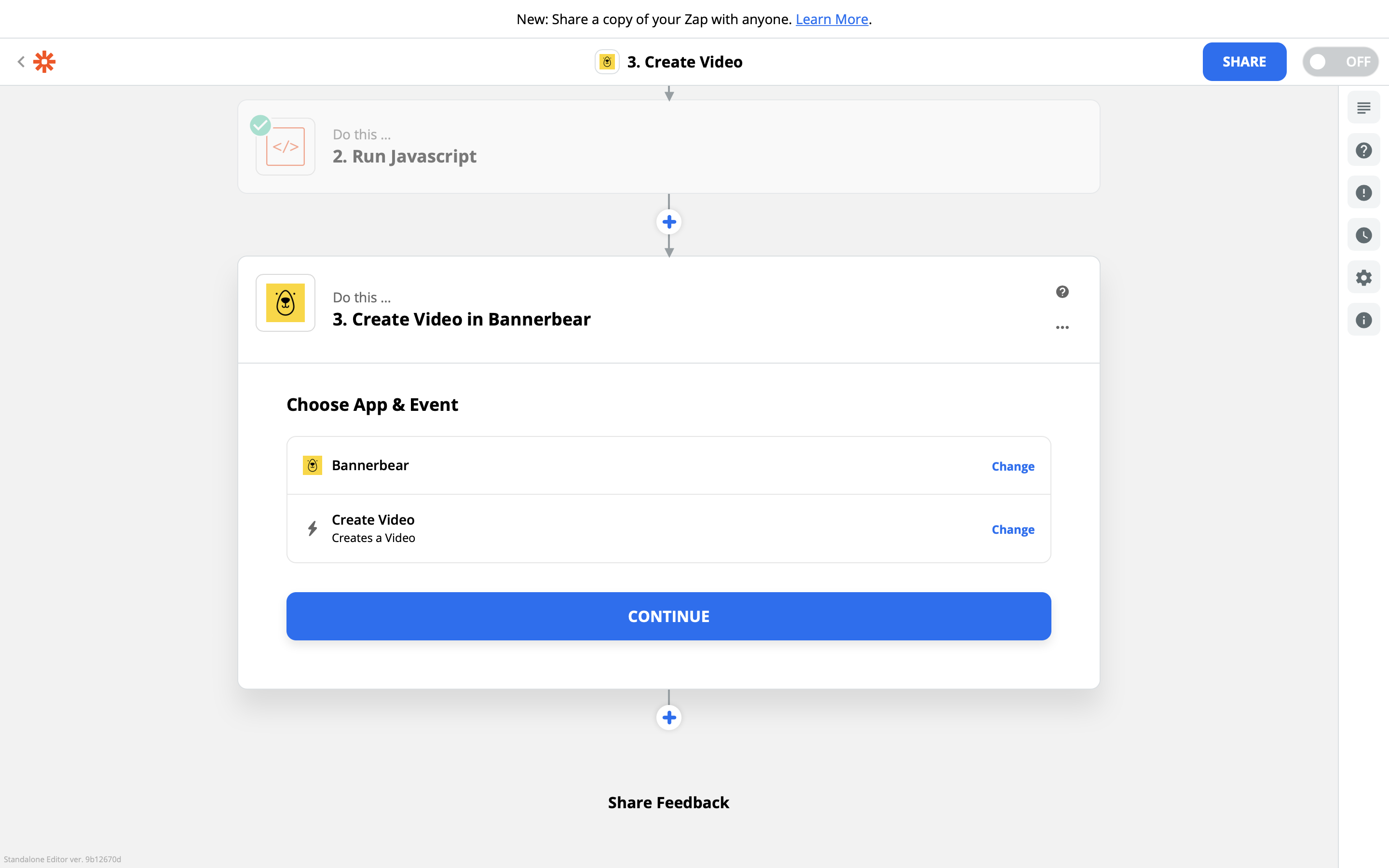Change the Bannerbear app selection
The height and width of the screenshot is (868, 1389).
[1013, 466]
